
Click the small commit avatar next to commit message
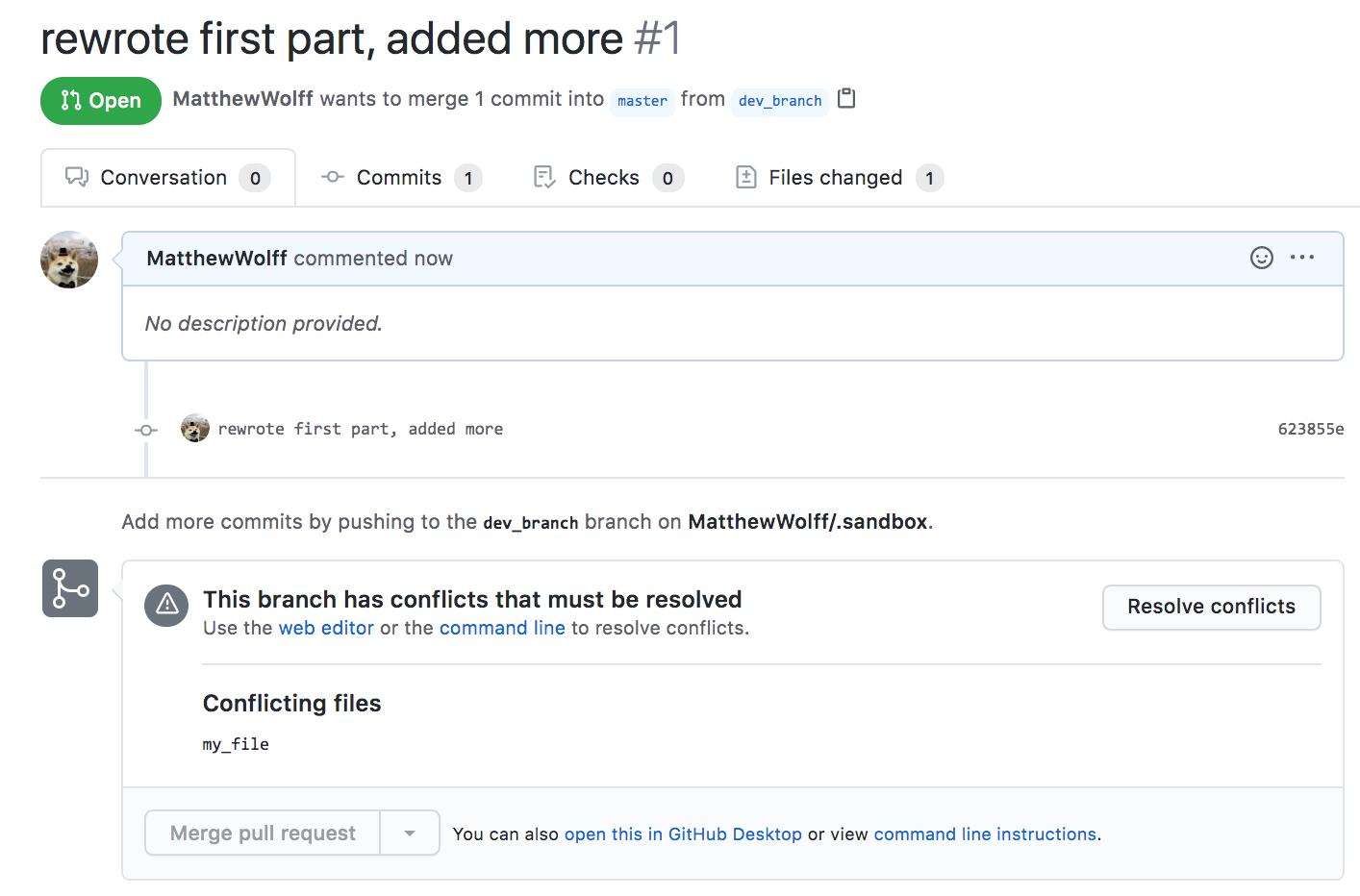tap(194, 428)
